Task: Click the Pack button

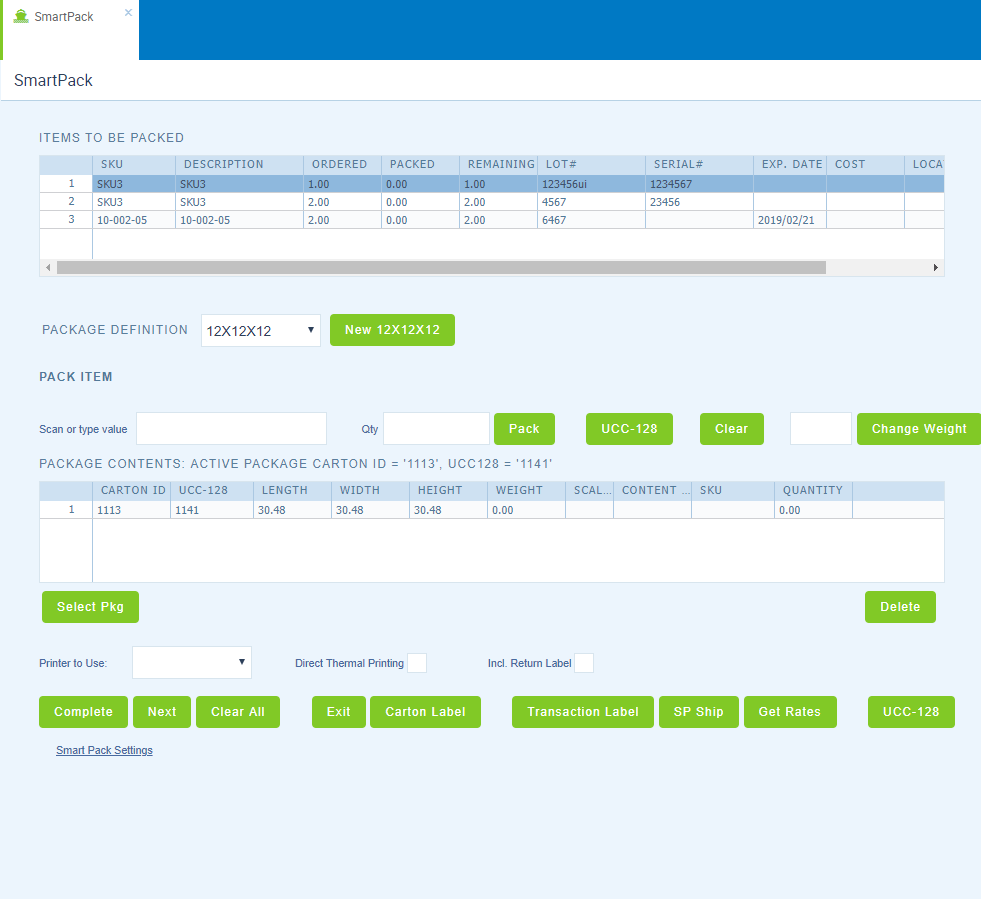Action: pyautogui.click(x=524, y=429)
